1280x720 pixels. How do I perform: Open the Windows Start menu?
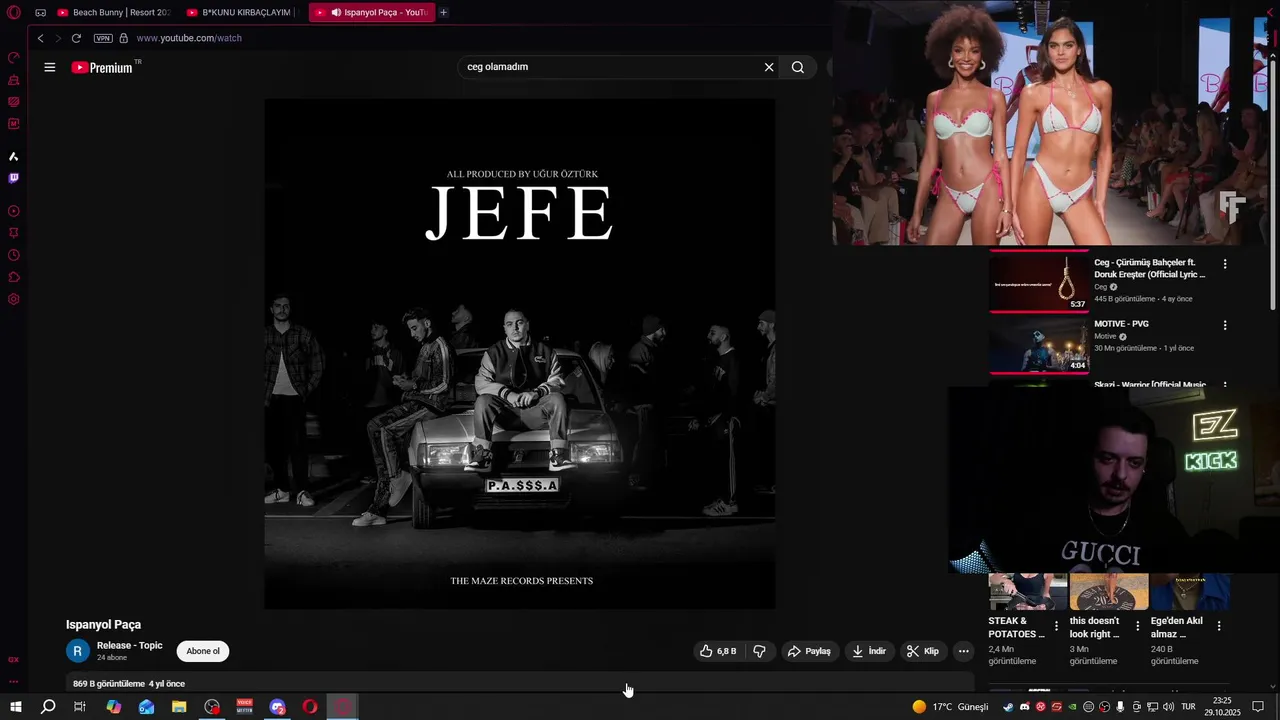point(16,707)
